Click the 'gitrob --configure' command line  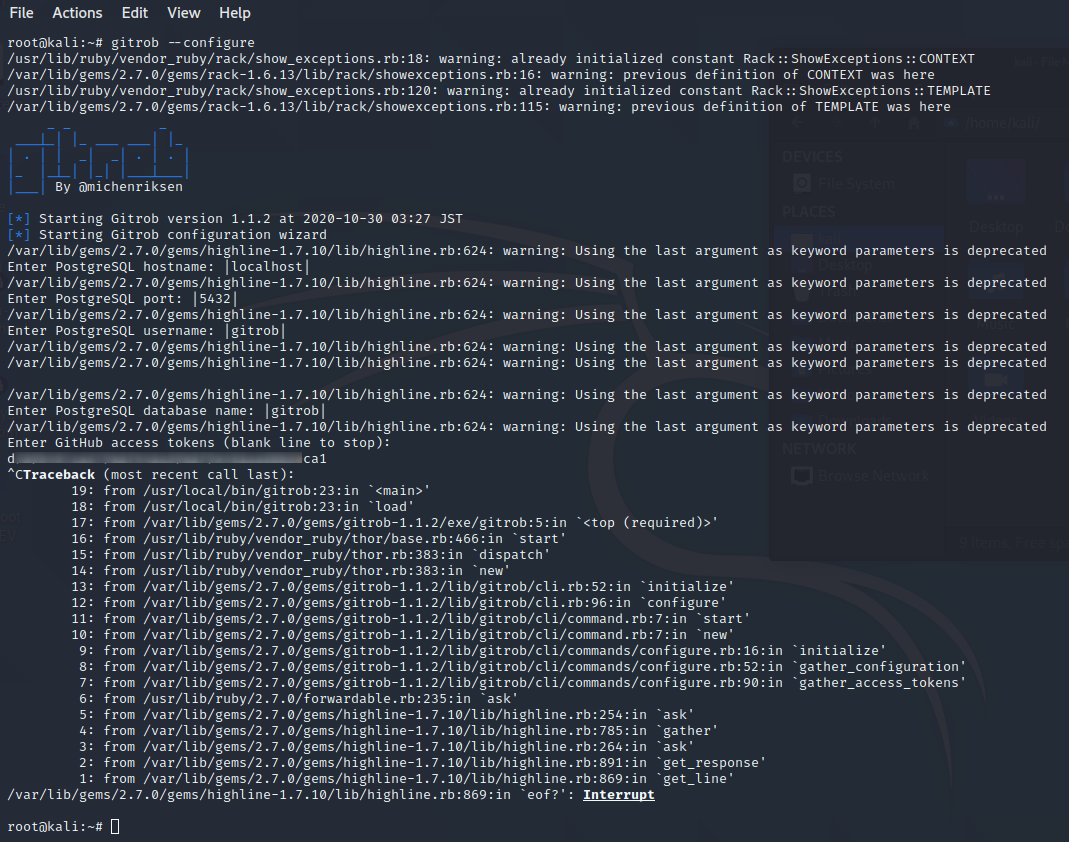tap(131, 42)
